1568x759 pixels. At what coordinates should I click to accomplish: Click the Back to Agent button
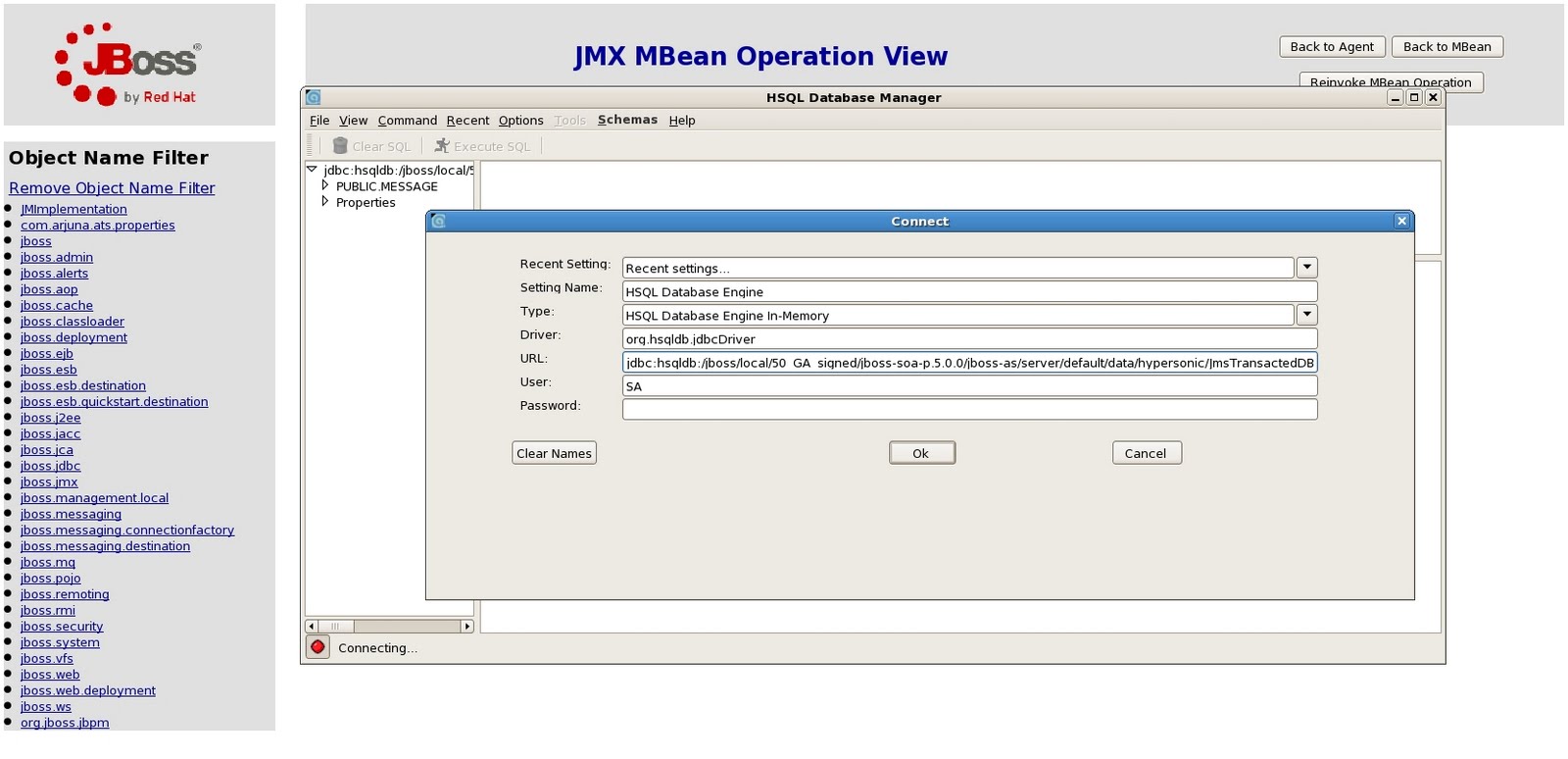1332,46
